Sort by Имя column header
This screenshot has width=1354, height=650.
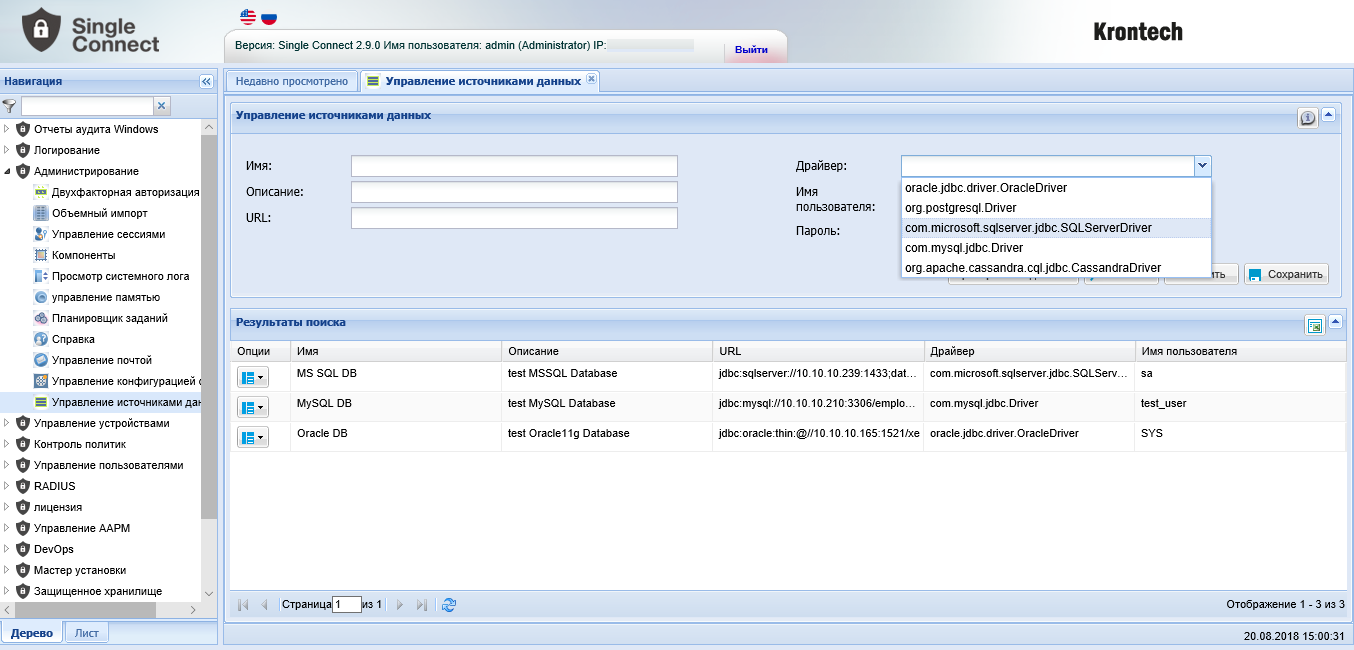[x=396, y=352]
